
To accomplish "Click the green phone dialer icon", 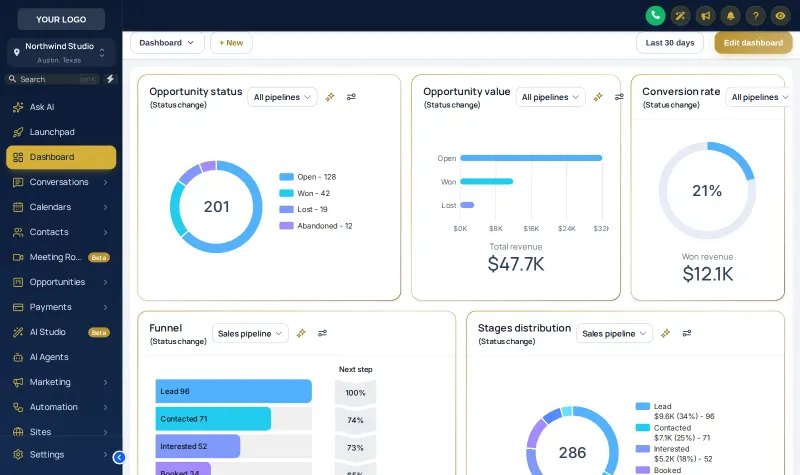I will [x=655, y=15].
